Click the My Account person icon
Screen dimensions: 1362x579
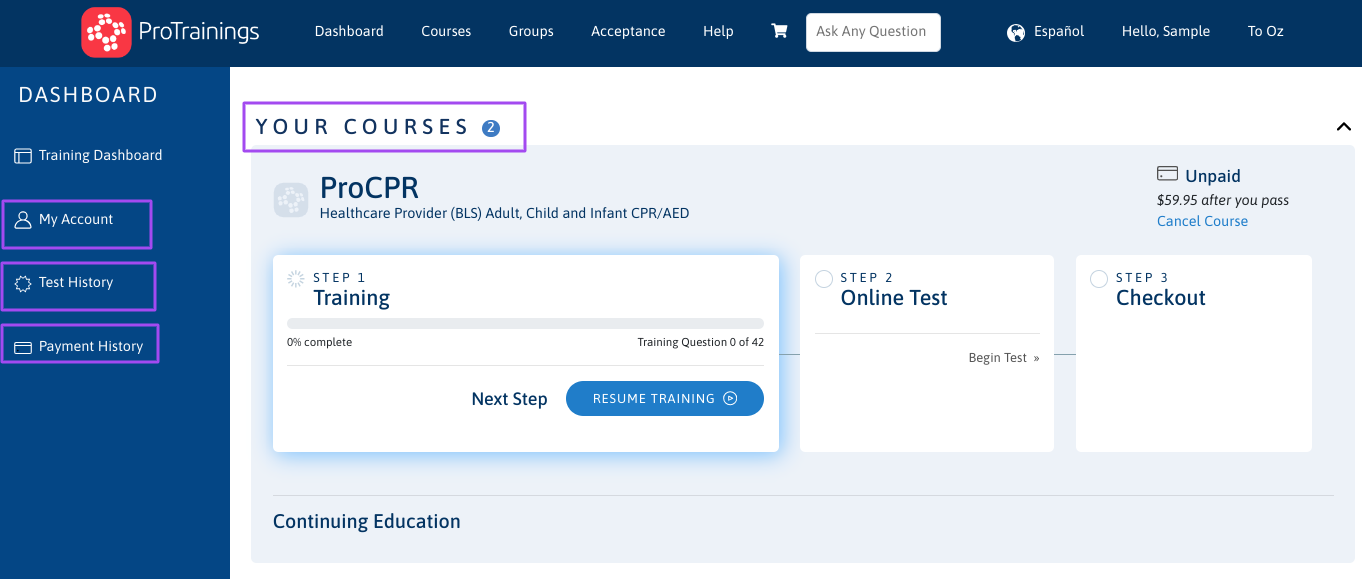[x=23, y=220]
